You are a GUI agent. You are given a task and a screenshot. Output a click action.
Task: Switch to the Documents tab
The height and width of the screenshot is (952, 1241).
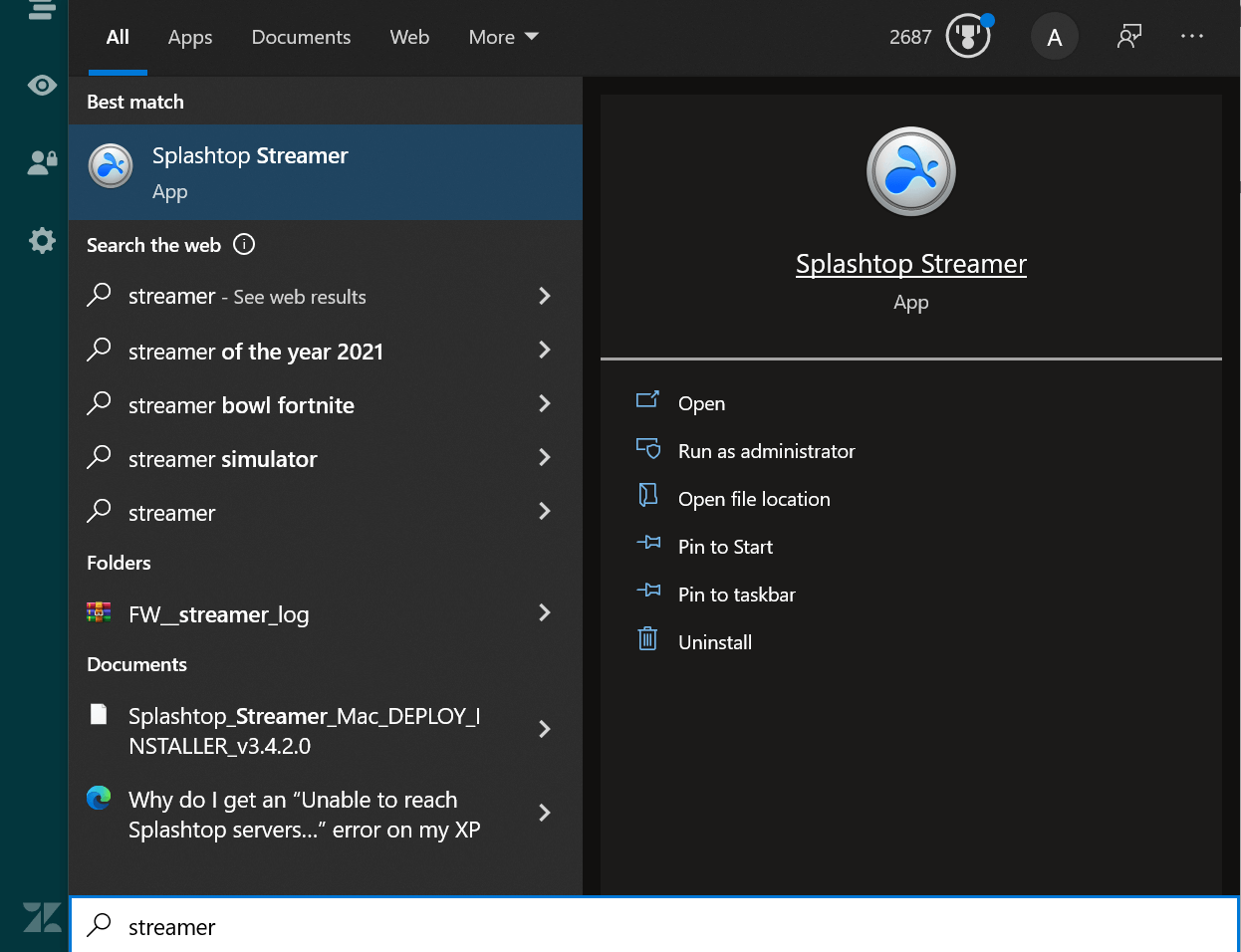pyautogui.click(x=301, y=37)
